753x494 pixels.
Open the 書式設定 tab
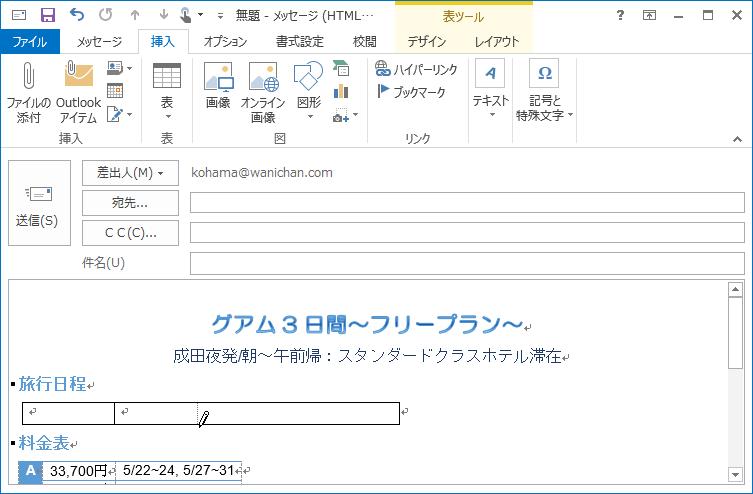point(300,42)
